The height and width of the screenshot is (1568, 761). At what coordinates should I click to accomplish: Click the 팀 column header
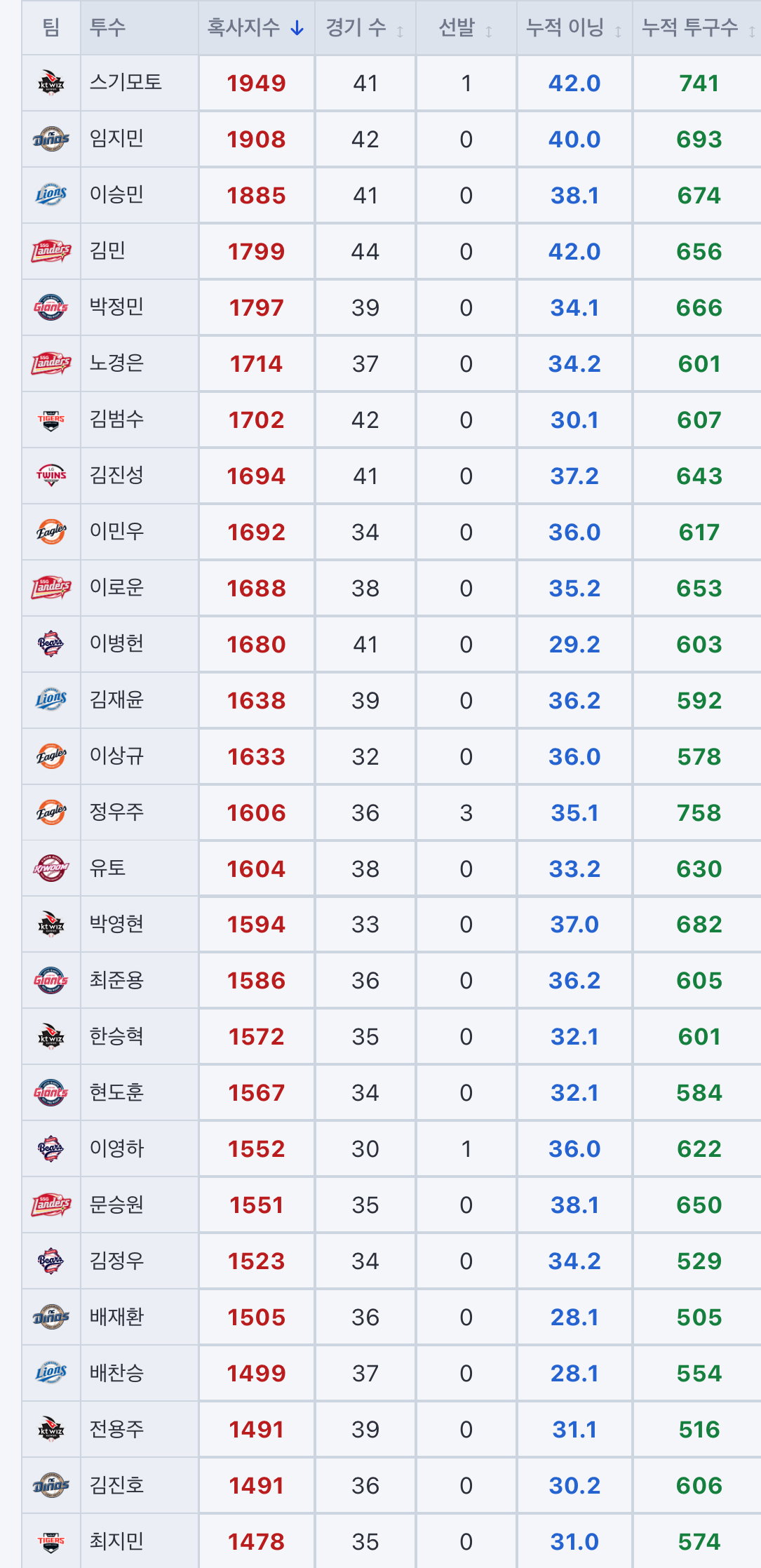[x=50, y=28]
